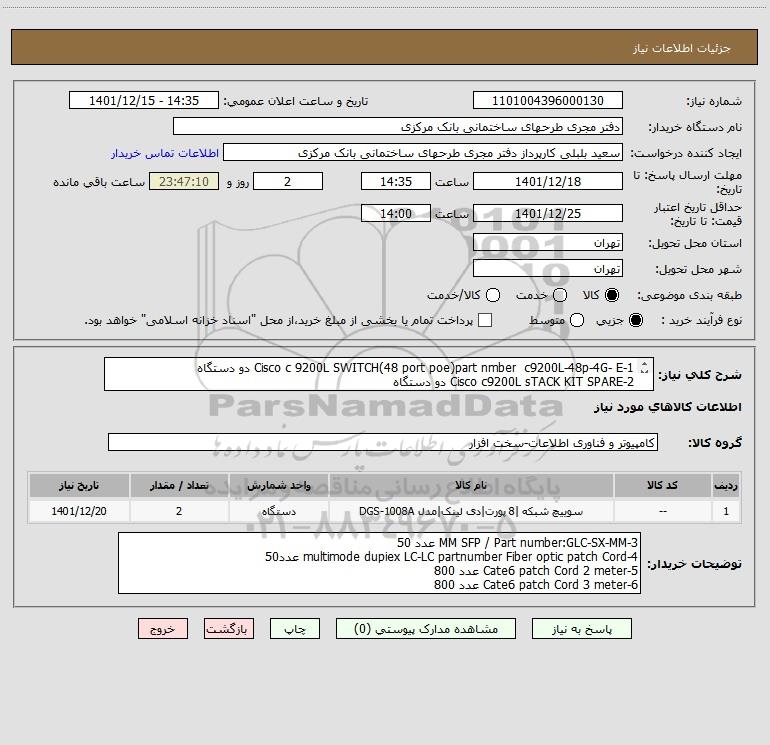
Task: Click the ایجاد کننده درخواست field
Action: pos(423,153)
